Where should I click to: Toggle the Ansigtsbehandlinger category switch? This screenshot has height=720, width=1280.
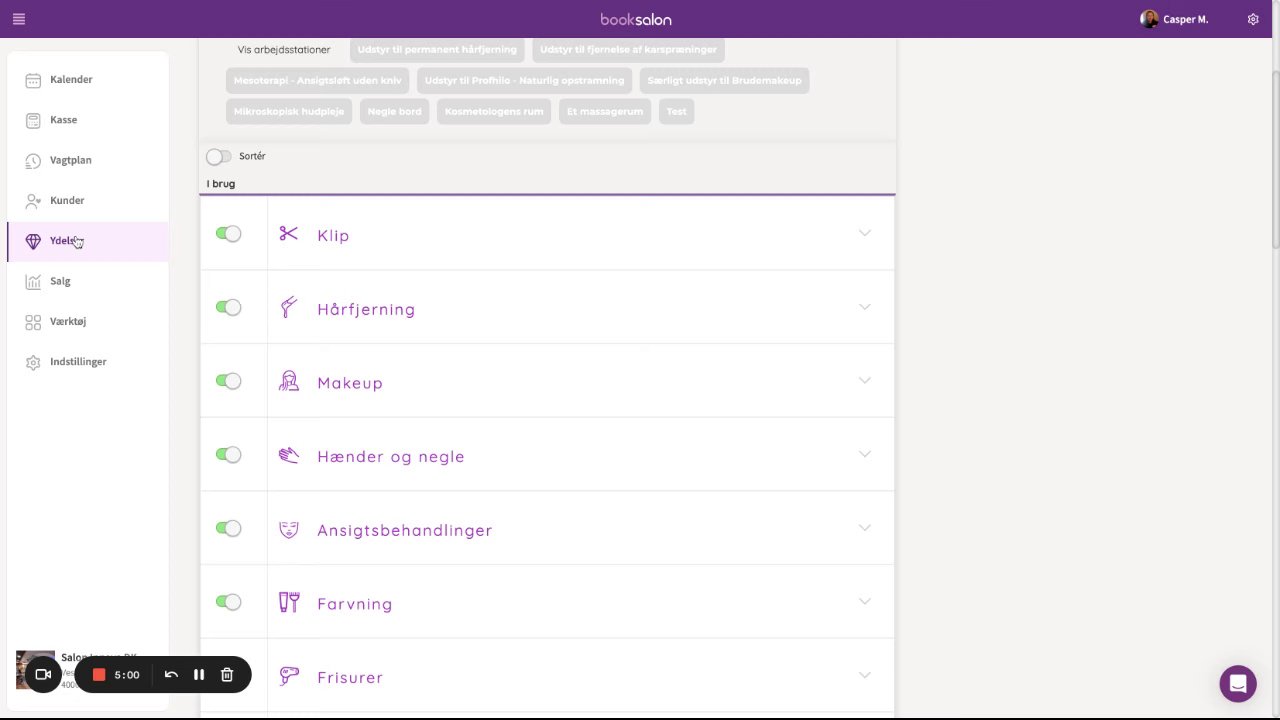pos(228,528)
